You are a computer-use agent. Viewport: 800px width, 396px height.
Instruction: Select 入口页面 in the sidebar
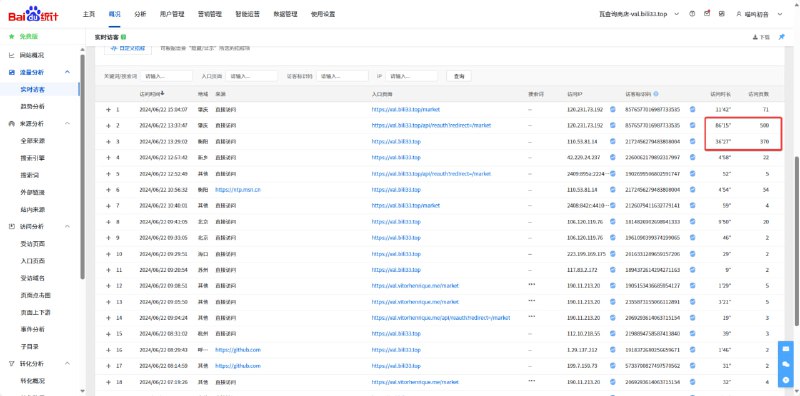point(32,261)
